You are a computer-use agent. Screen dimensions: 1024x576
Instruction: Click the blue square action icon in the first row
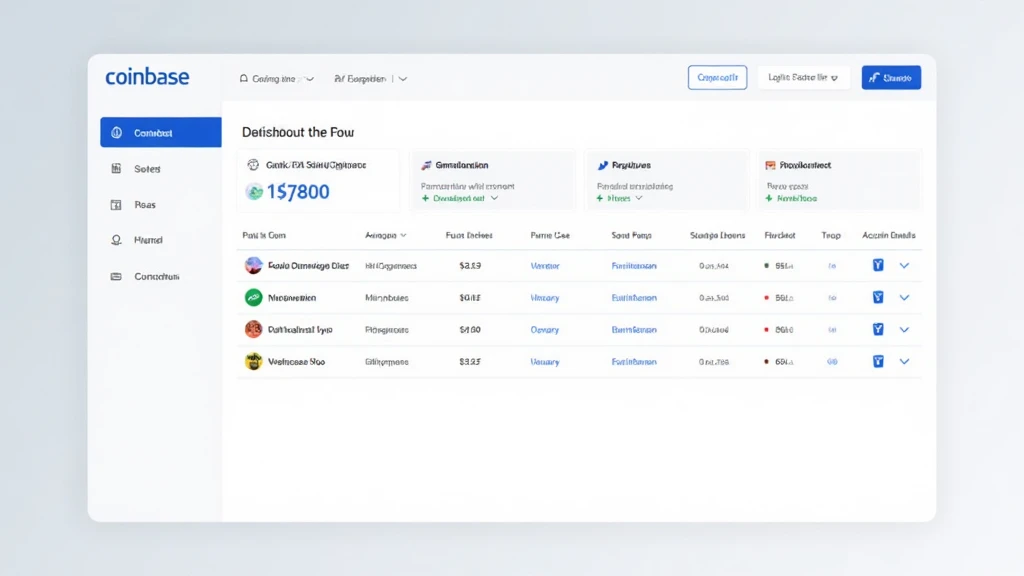pos(878,265)
